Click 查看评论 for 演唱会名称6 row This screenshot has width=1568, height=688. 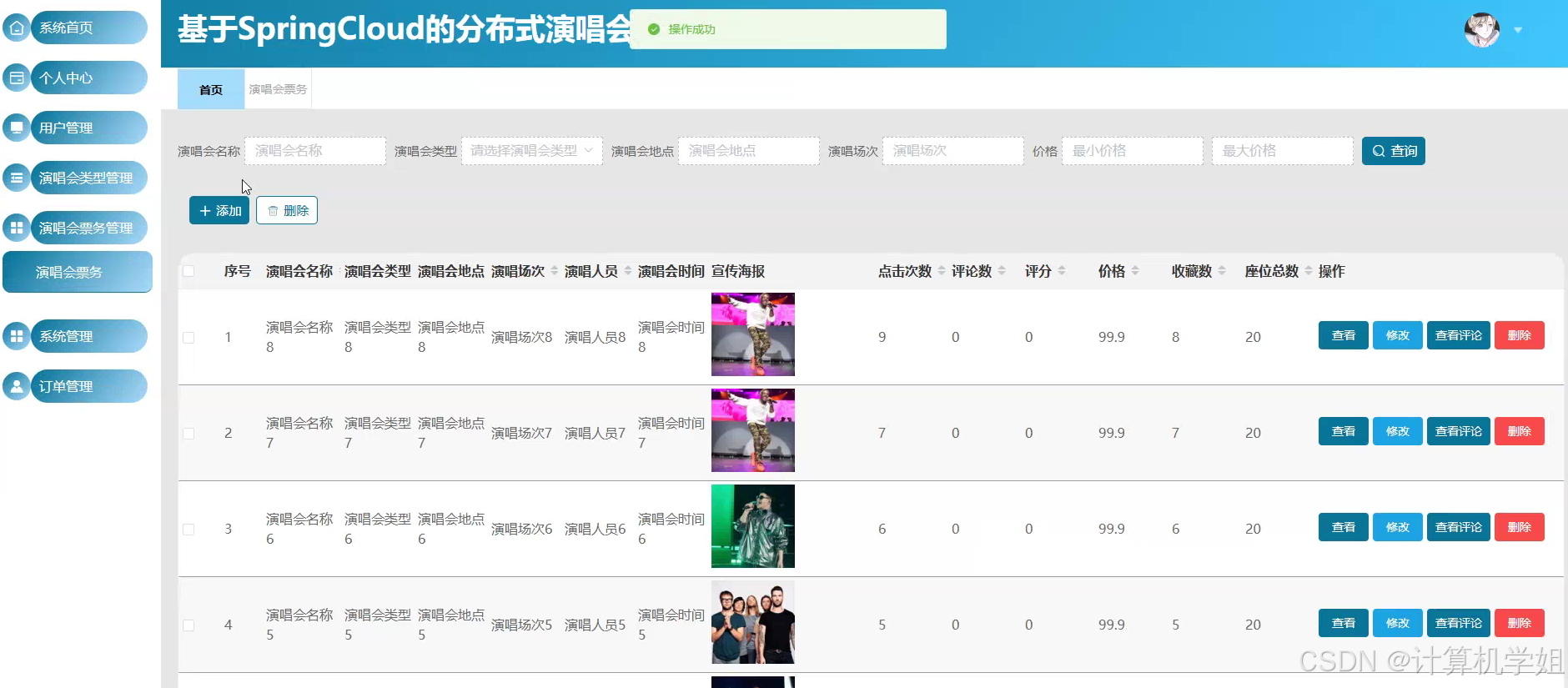point(1458,527)
